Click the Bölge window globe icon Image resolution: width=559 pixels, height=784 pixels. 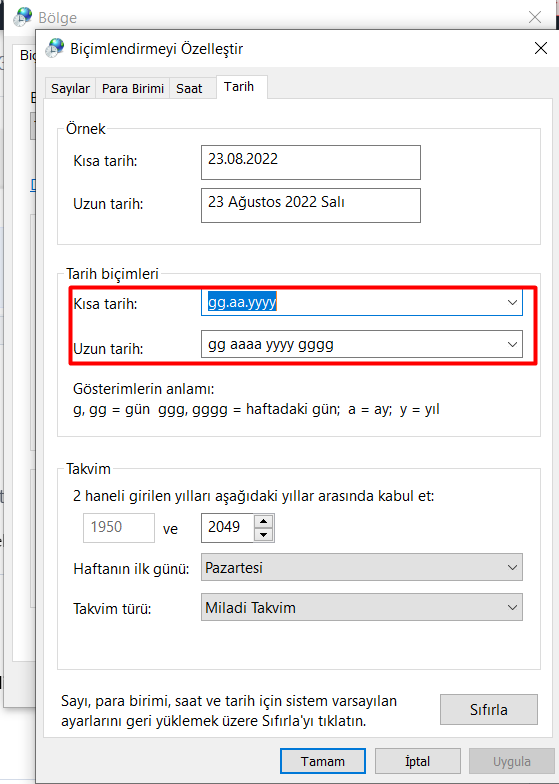22,17
